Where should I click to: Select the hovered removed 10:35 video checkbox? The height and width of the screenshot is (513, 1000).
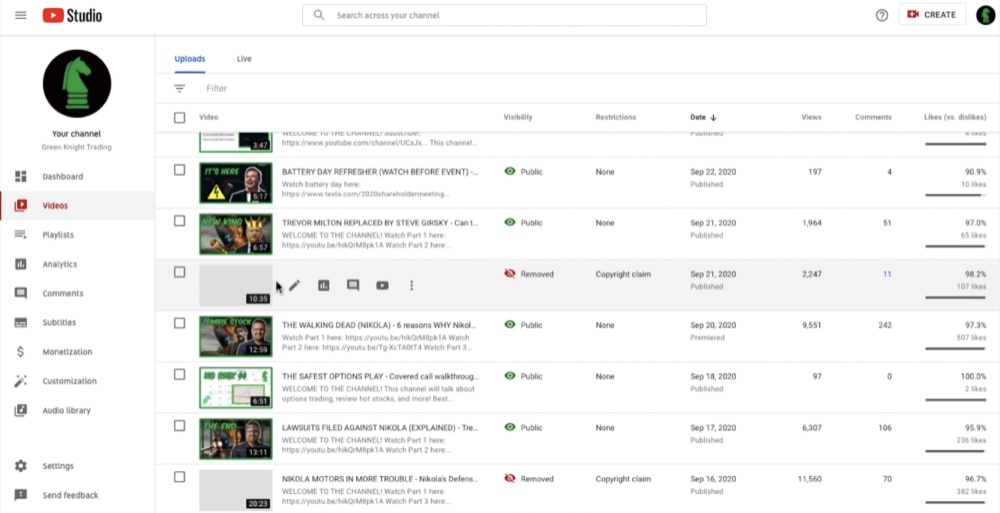click(x=180, y=272)
